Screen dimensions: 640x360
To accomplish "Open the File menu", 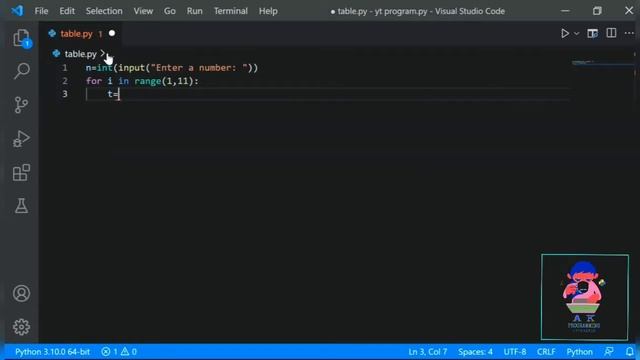I will click(41, 11).
